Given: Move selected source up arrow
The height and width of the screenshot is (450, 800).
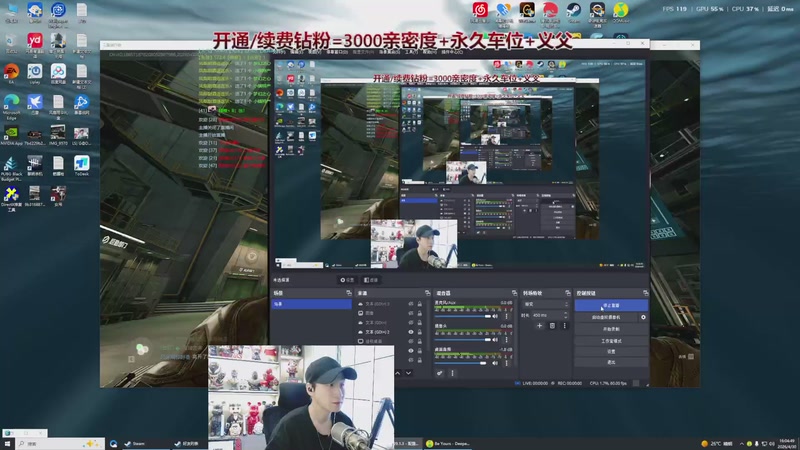Looking at the screenshot, I should tap(397, 373).
